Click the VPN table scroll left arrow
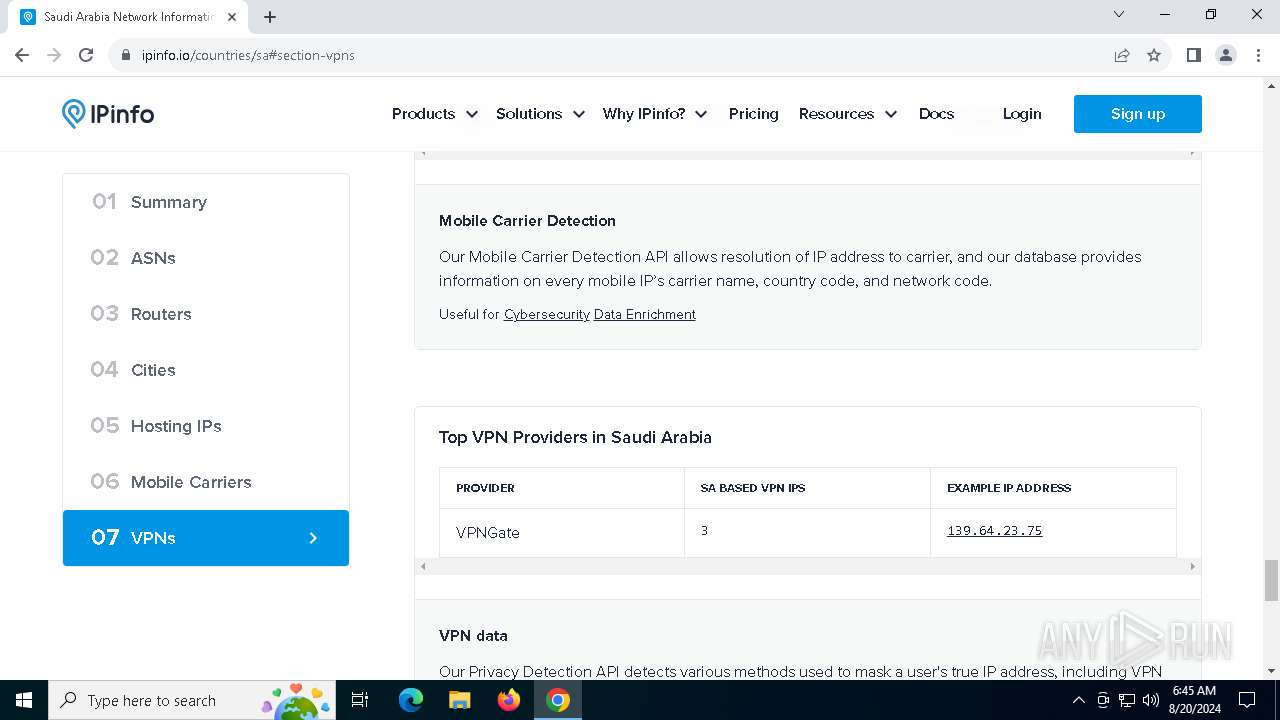1280x720 pixels. click(x=423, y=567)
